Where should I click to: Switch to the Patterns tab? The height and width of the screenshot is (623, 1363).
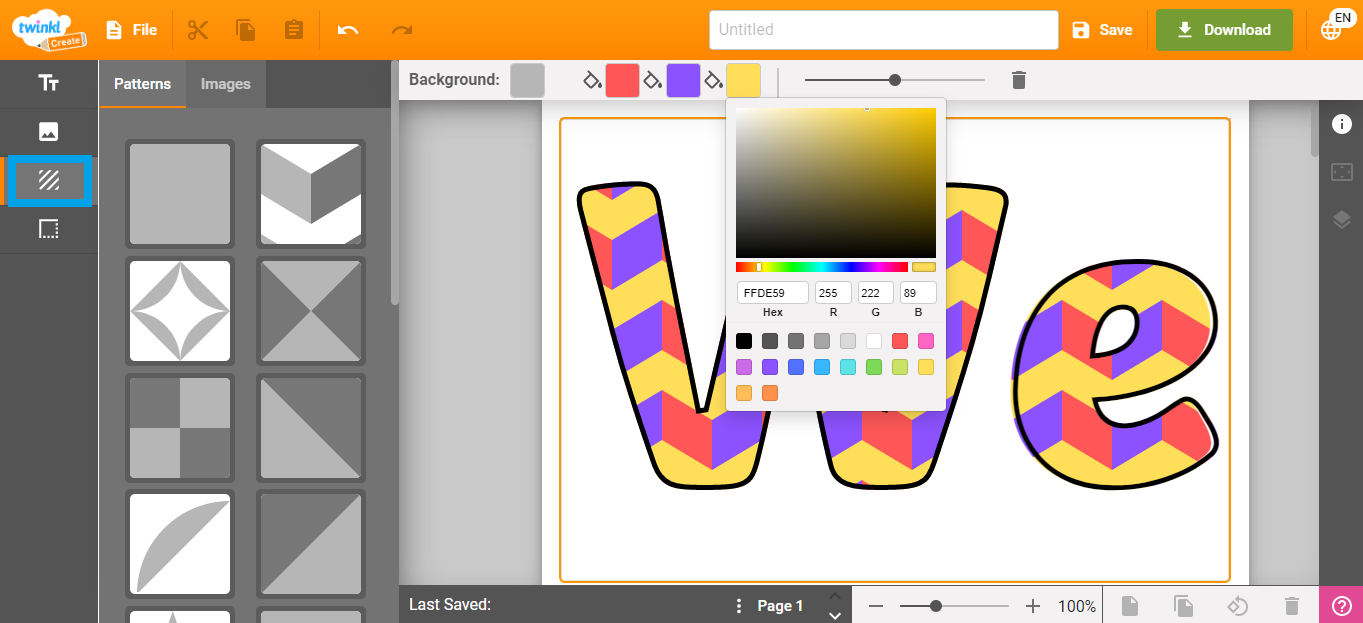[142, 84]
